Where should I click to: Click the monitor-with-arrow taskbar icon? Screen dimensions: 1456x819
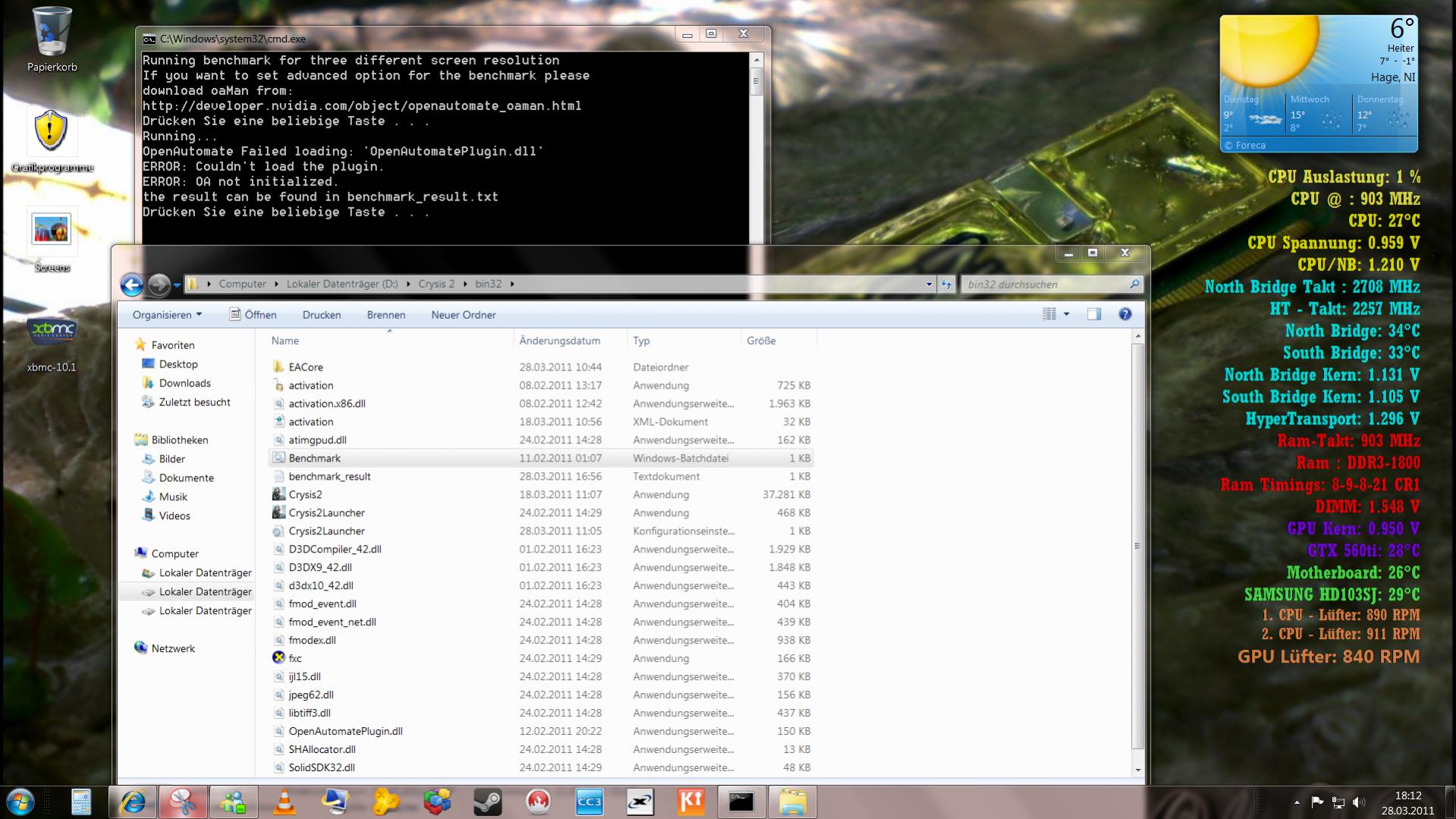tap(335, 802)
